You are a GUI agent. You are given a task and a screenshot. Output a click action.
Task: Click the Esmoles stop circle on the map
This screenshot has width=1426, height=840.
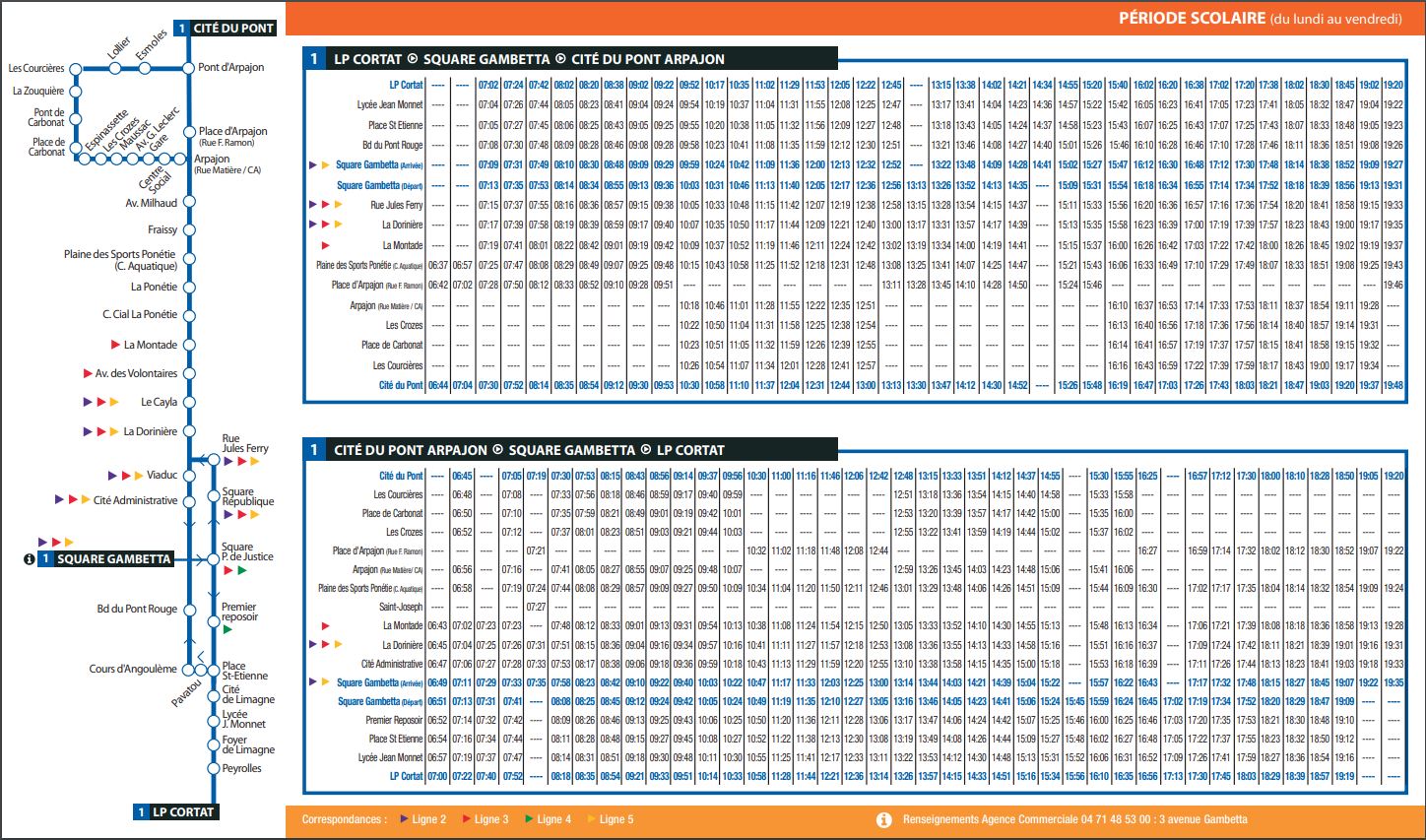(146, 68)
